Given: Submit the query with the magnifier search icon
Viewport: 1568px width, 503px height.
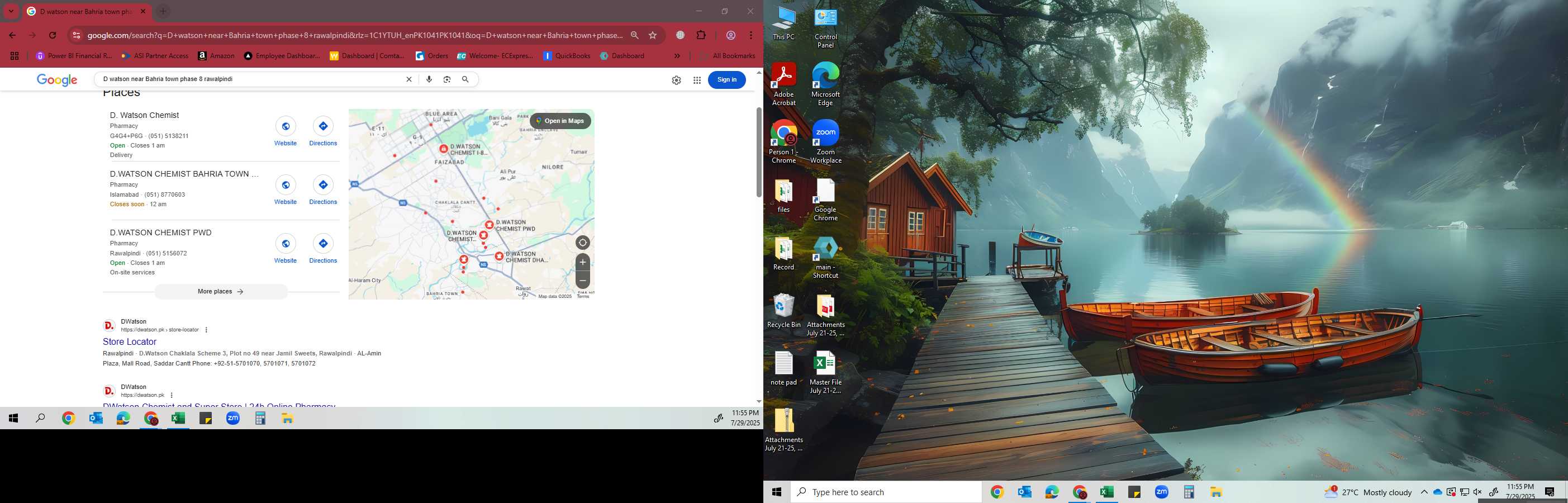Looking at the screenshot, I should (x=465, y=79).
